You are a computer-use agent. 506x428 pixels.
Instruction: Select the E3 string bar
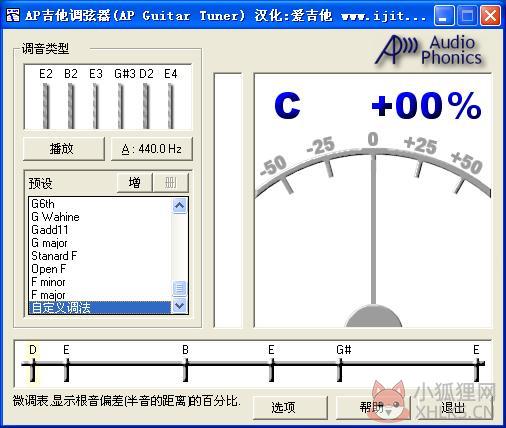pyautogui.click(x=96, y=106)
